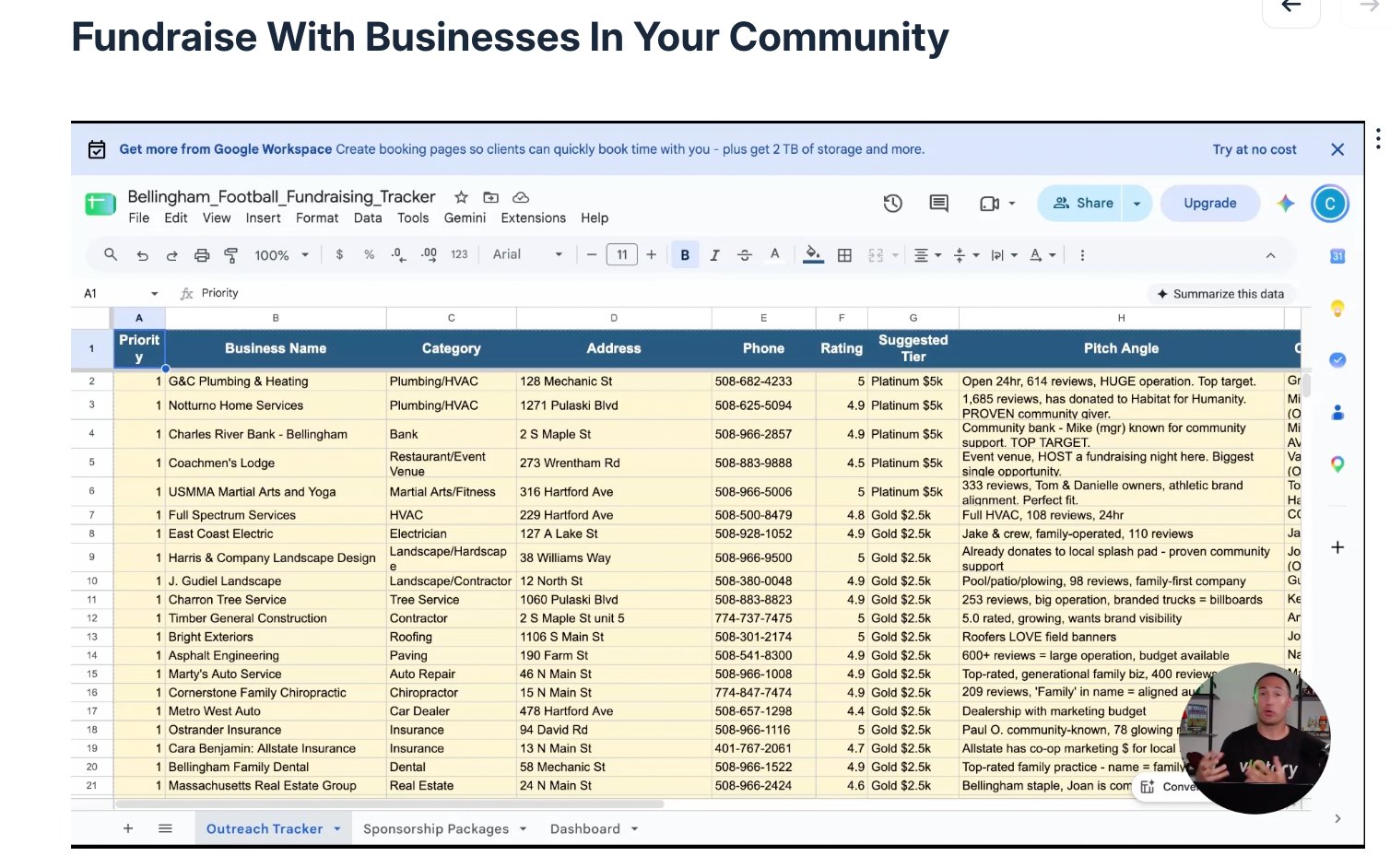Viewport: 1390px width, 868px height.
Task: Open the borders tool
Action: 844,255
